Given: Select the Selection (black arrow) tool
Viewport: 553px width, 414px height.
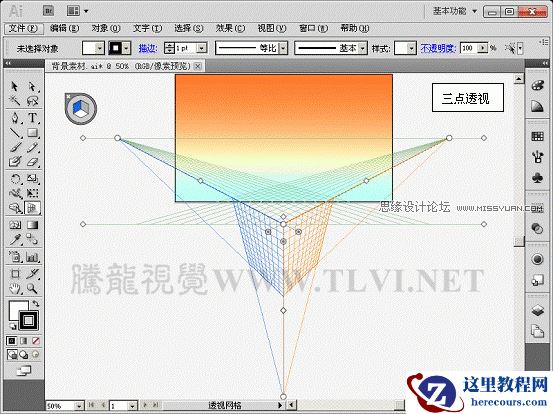Looking at the screenshot, I should point(14,86).
